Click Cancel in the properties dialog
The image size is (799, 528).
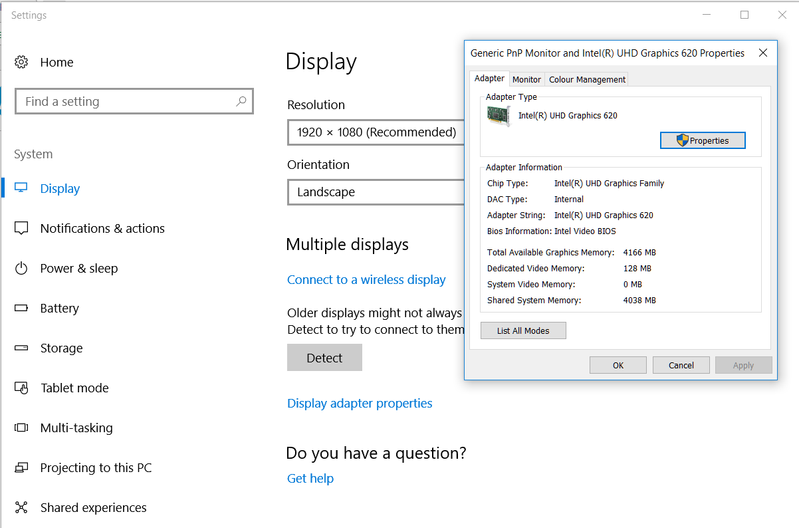point(681,365)
